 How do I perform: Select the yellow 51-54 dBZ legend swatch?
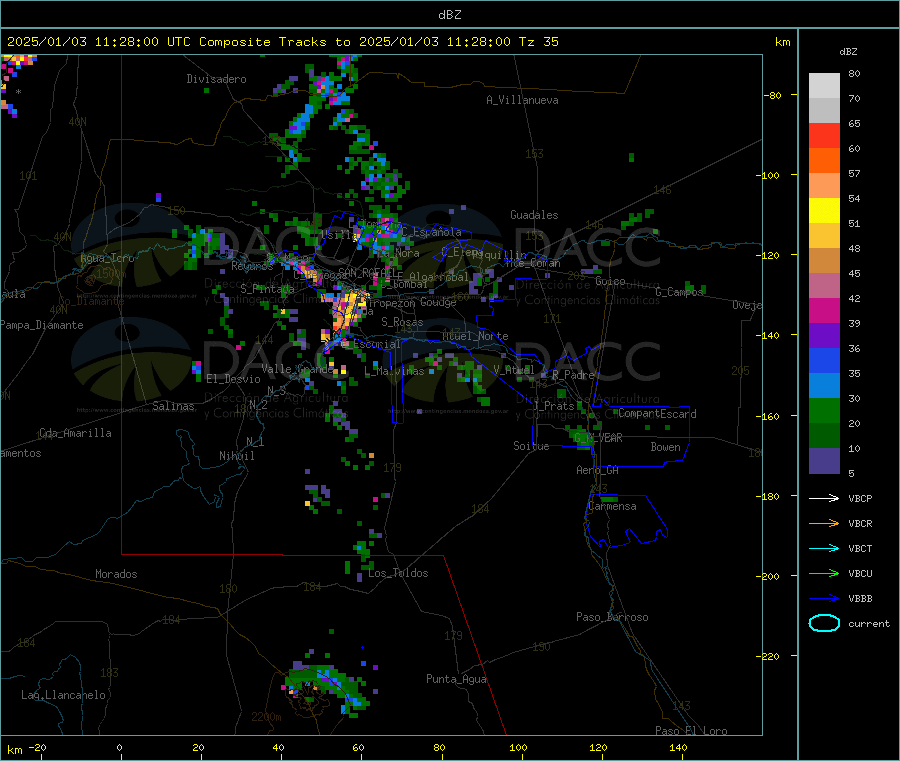click(824, 211)
